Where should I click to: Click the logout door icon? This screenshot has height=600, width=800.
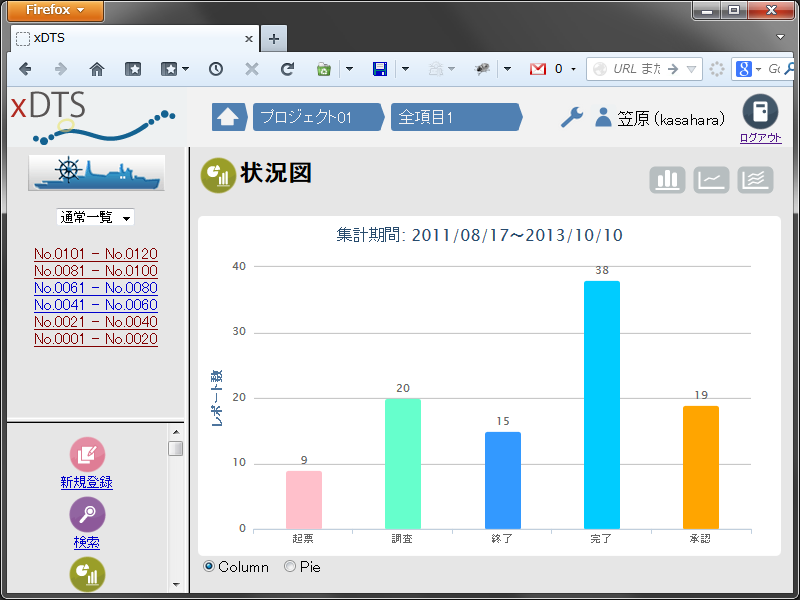[760, 112]
